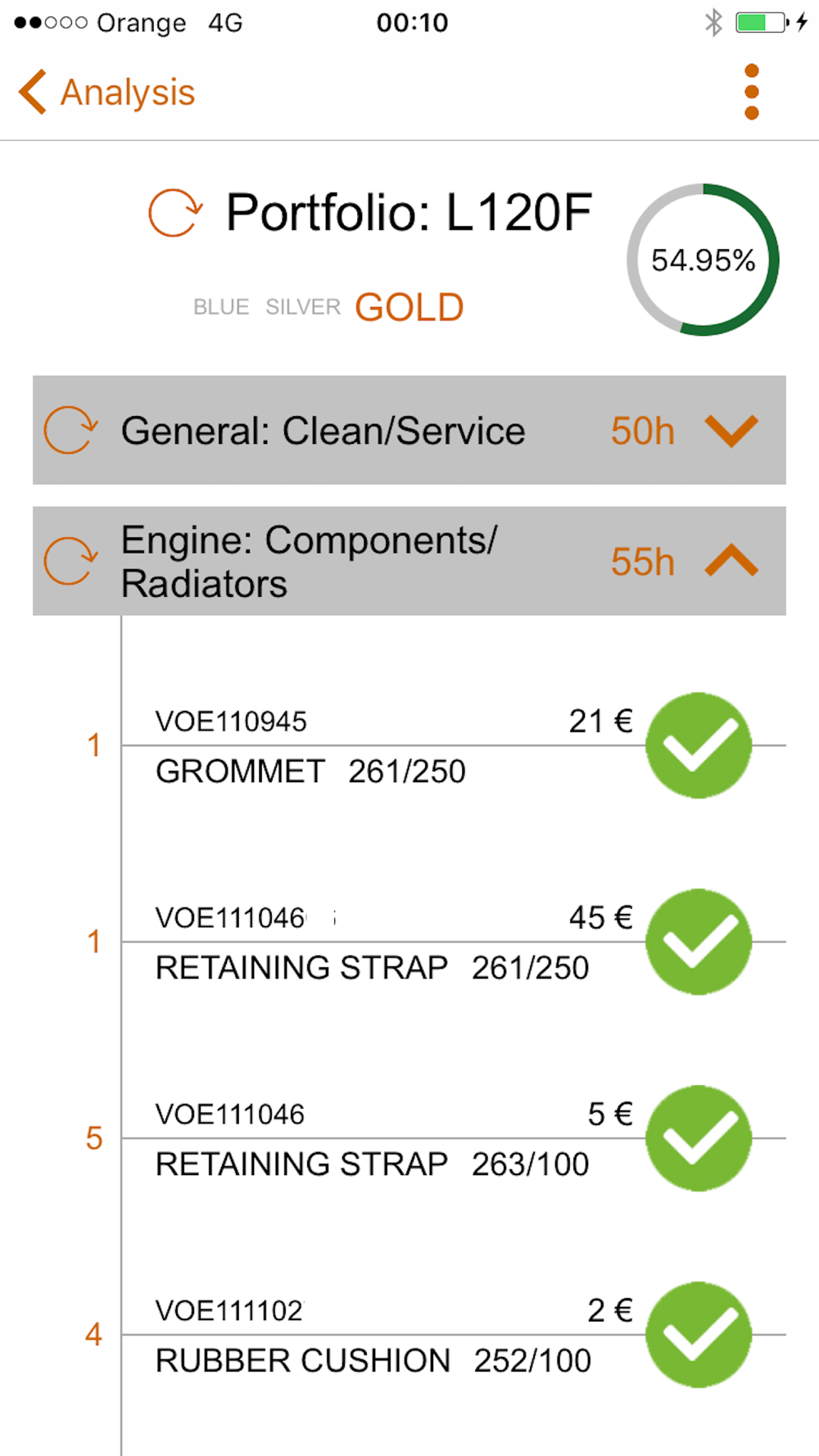Toggle the 5 € RETAINING STRAP checkmark
The image size is (819, 1456).
699,1138
